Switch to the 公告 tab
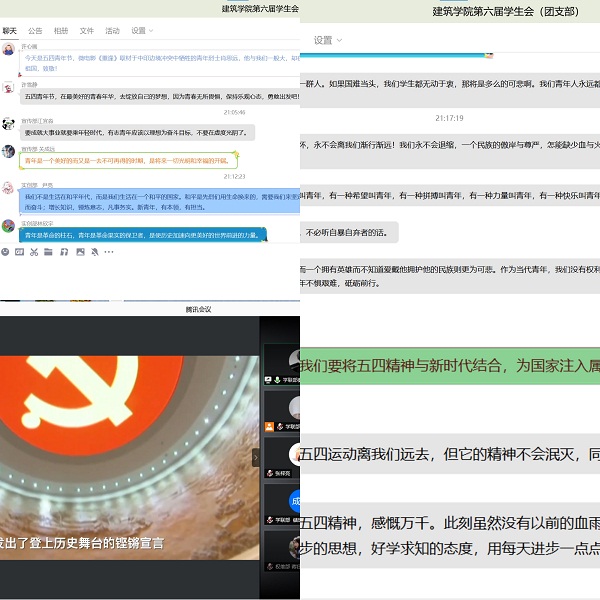Image resolution: width=600 pixels, height=600 pixels. point(35,31)
